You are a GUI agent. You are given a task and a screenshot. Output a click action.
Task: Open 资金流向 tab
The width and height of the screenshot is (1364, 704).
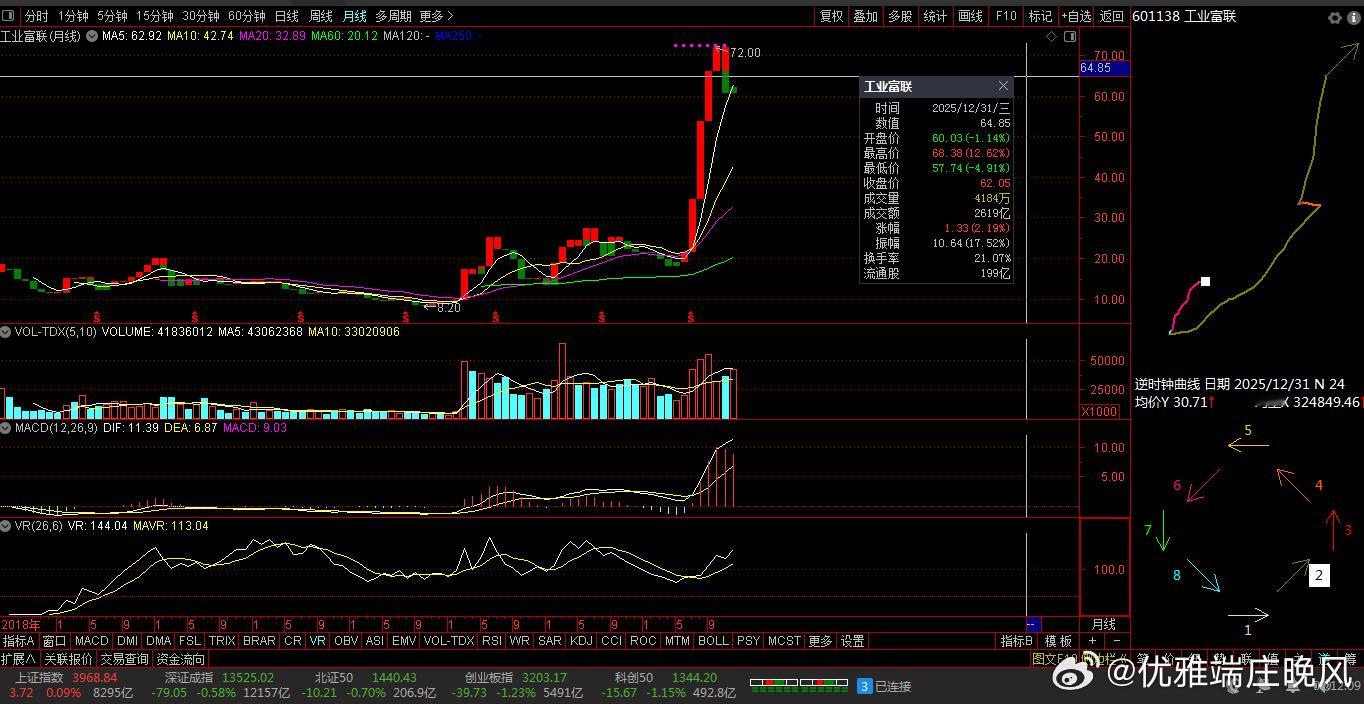pos(181,659)
